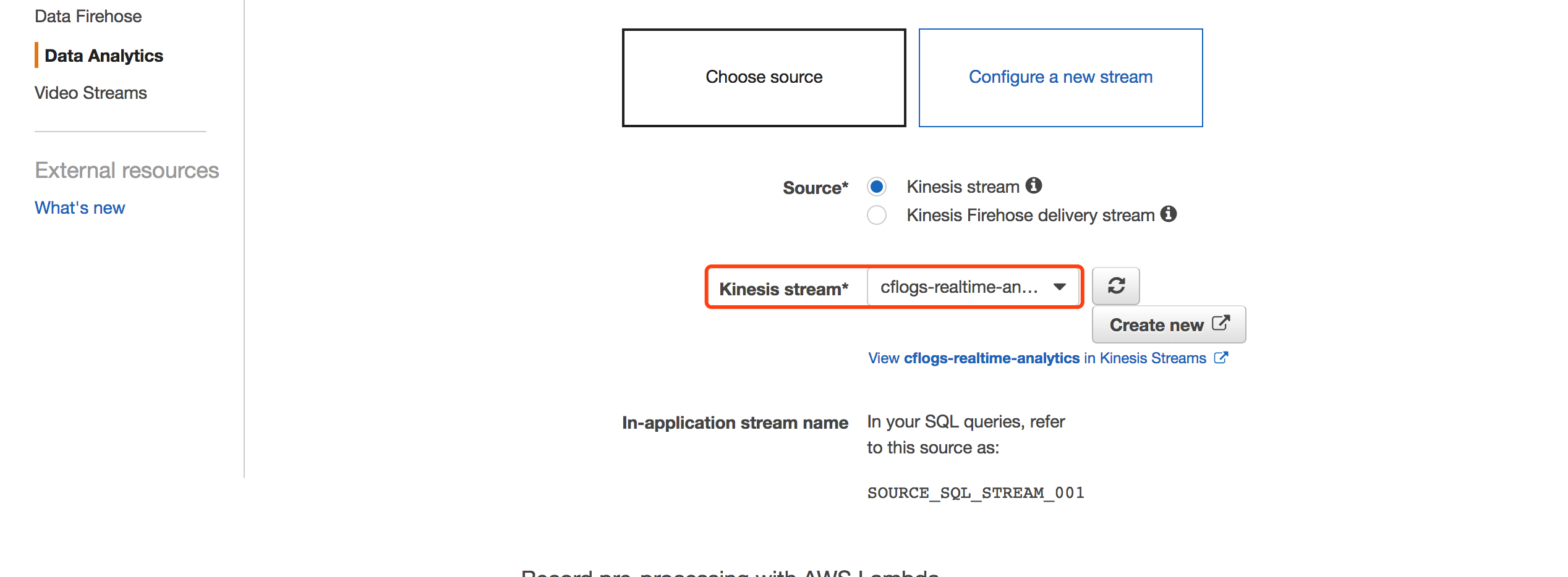The width and height of the screenshot is (1568, 577).
Task: Select Kinesis Firehose delivery stream radio button
Action: coord(876,215)
